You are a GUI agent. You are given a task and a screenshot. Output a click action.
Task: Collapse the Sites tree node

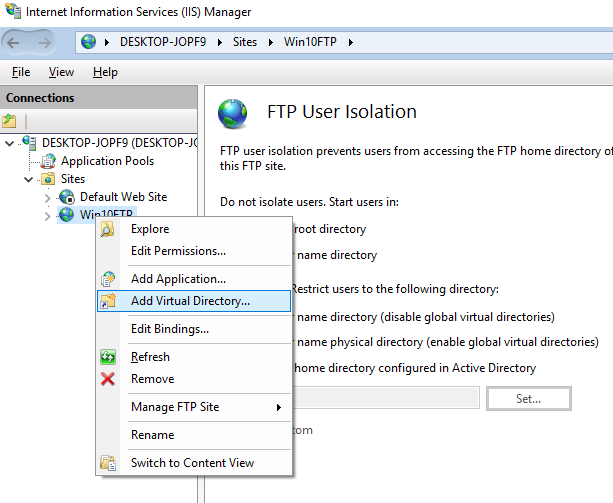click(x=29, y=179)
